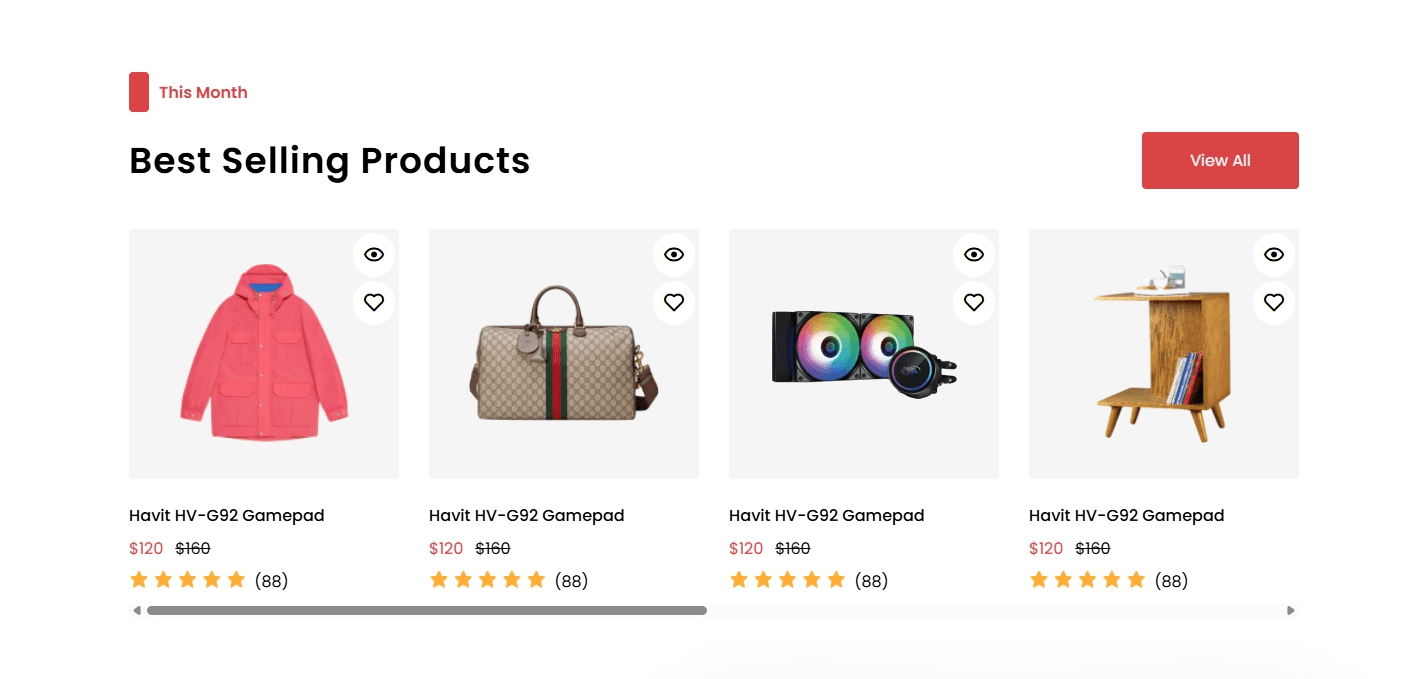Click the quick view eye icon on red jacket

point(374,255)
